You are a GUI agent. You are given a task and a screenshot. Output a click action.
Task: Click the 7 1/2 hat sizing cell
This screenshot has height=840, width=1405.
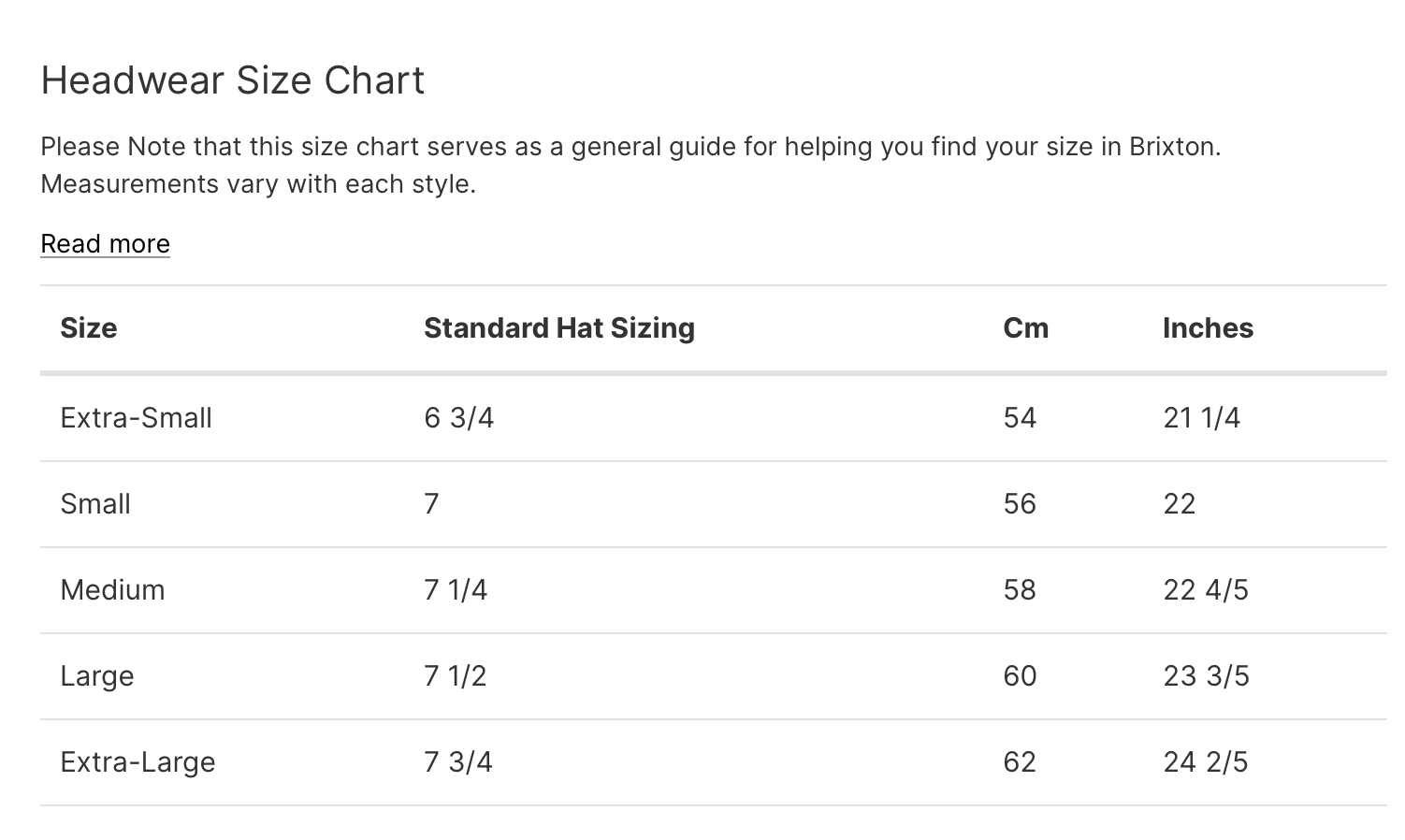[x=456, y=676]
